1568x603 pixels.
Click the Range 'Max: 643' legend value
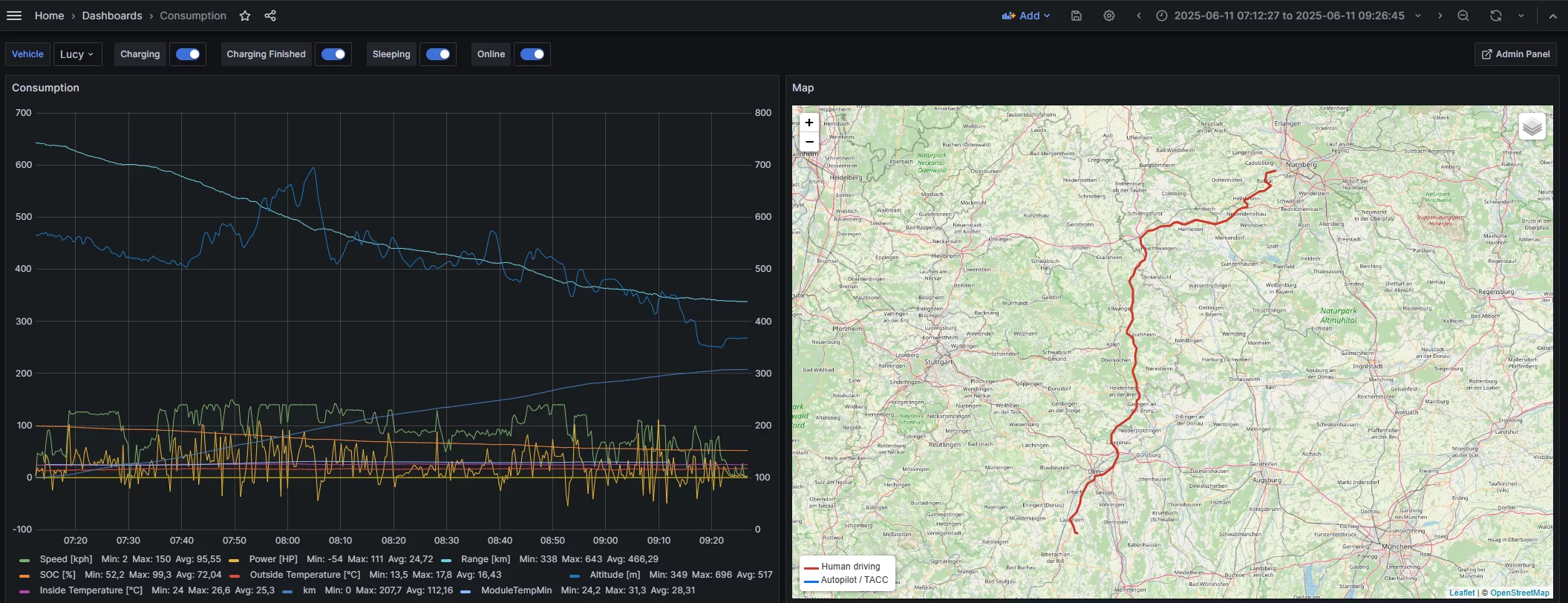[x=581, y=559]
